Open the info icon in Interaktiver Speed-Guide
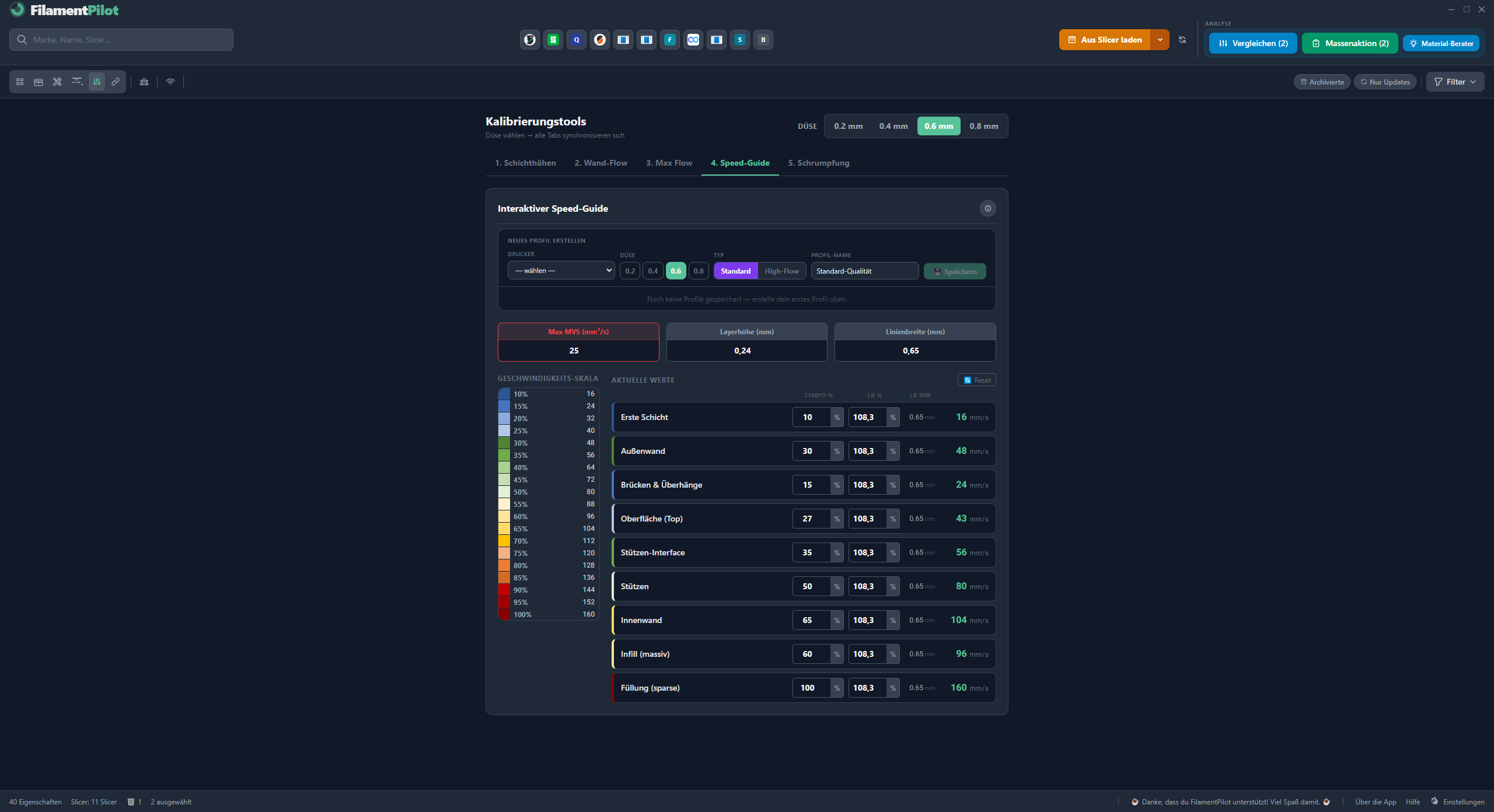 (x=988, y=208)
